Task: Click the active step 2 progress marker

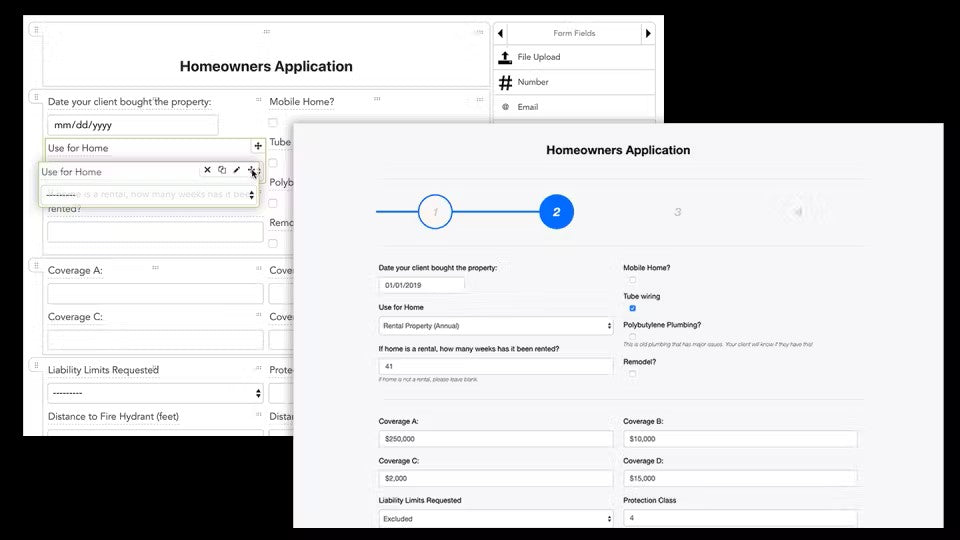Action: pos(556,212)
